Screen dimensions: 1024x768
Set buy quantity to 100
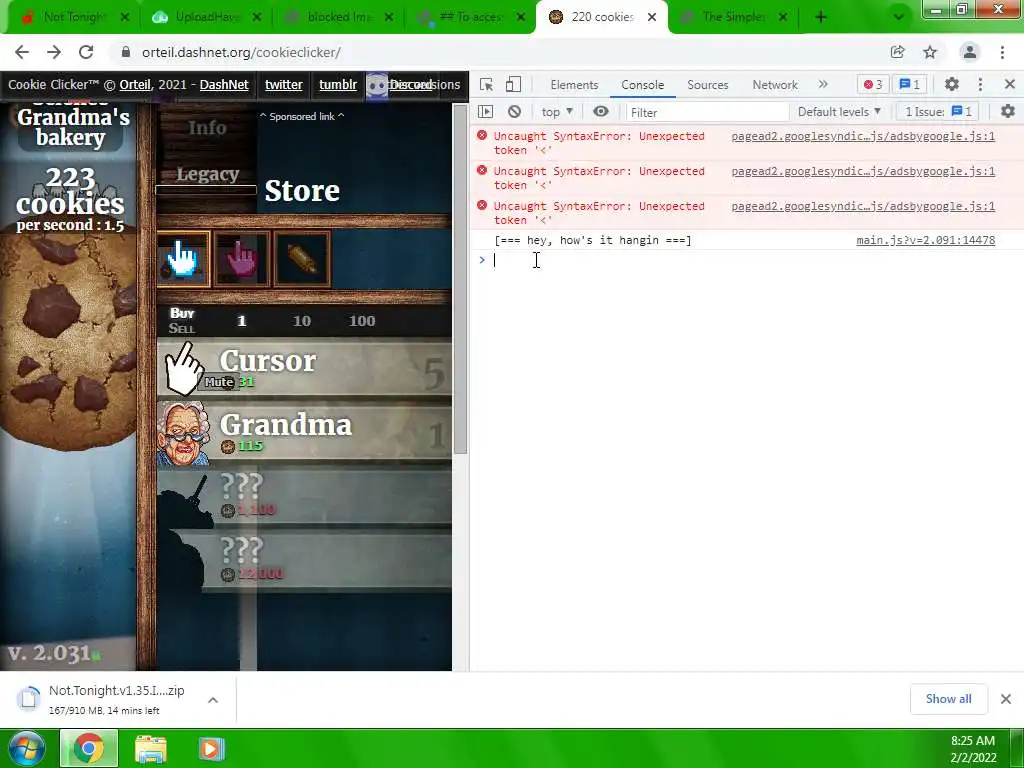[x=362, y=321]
